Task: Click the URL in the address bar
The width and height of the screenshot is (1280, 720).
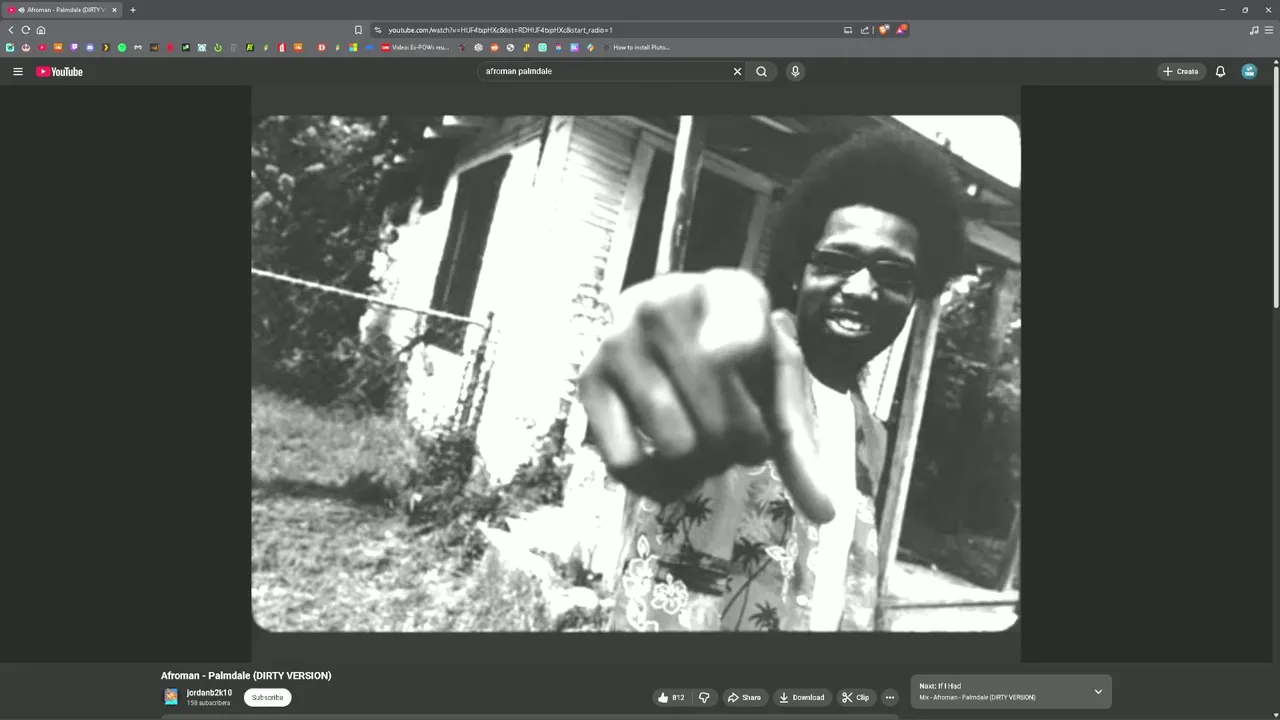Action: (x=500, y=30)
